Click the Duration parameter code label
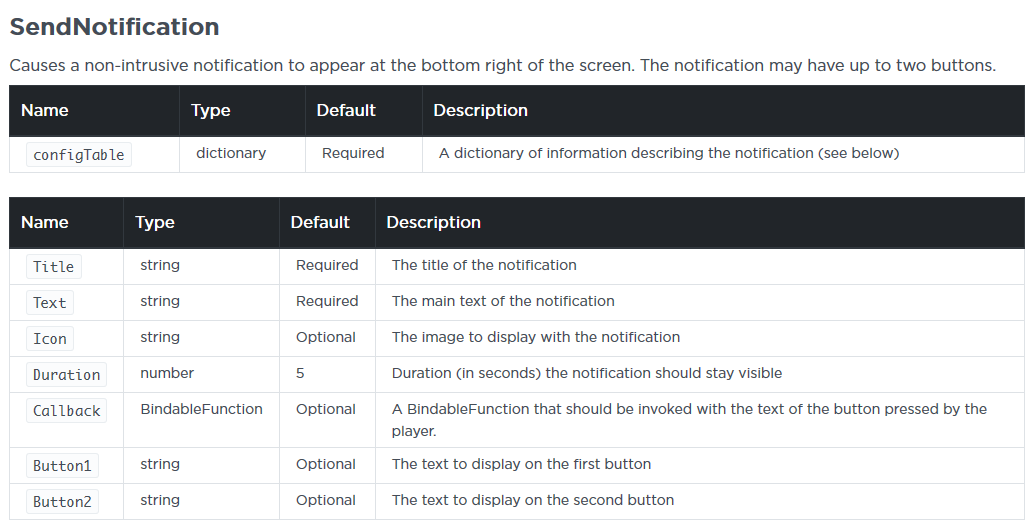 click(66, 374)
